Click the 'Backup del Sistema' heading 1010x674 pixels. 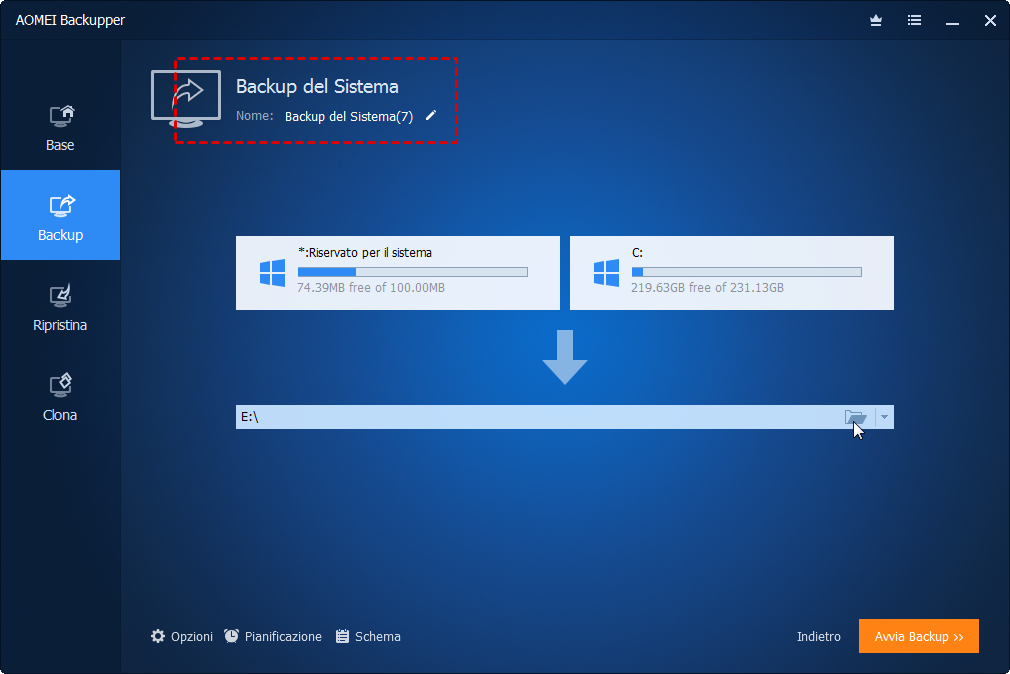[317, 86]
